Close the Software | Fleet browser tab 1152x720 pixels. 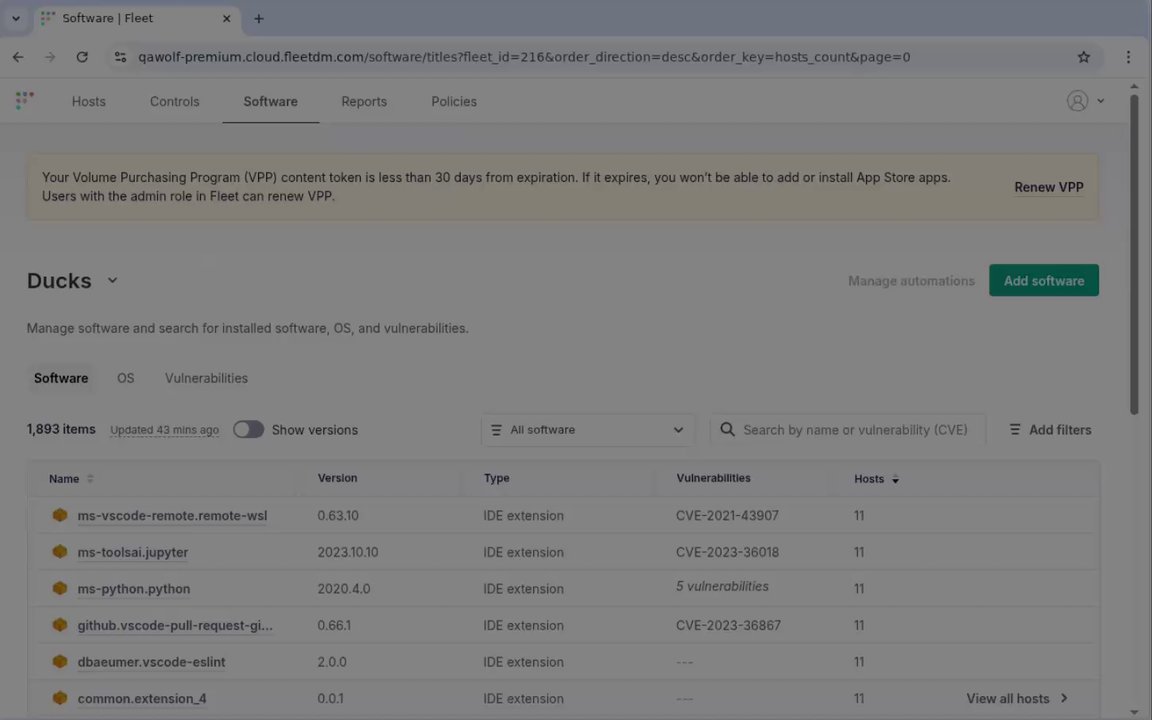point(226,18)
